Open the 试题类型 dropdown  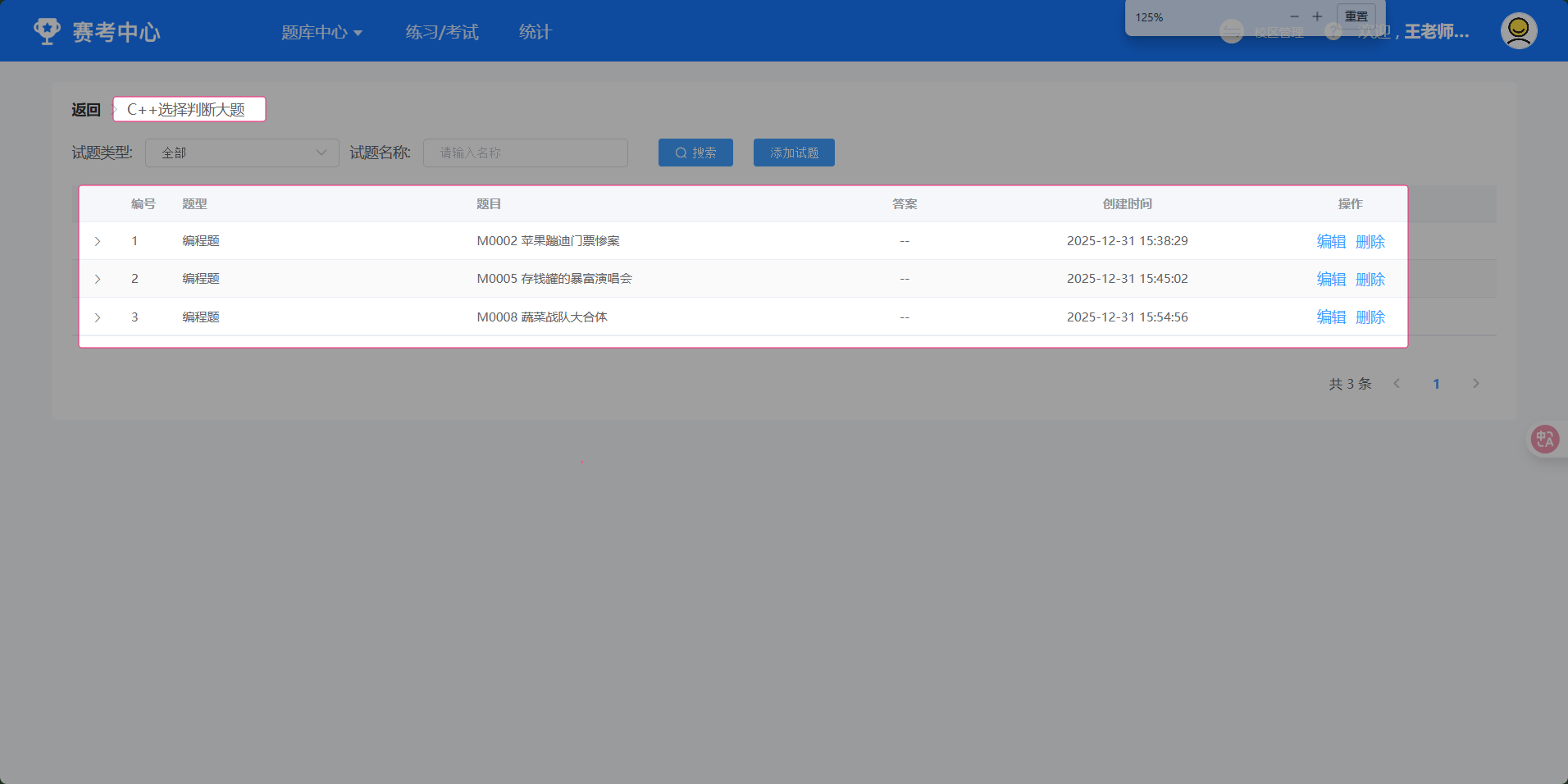(x=242, y=153)
